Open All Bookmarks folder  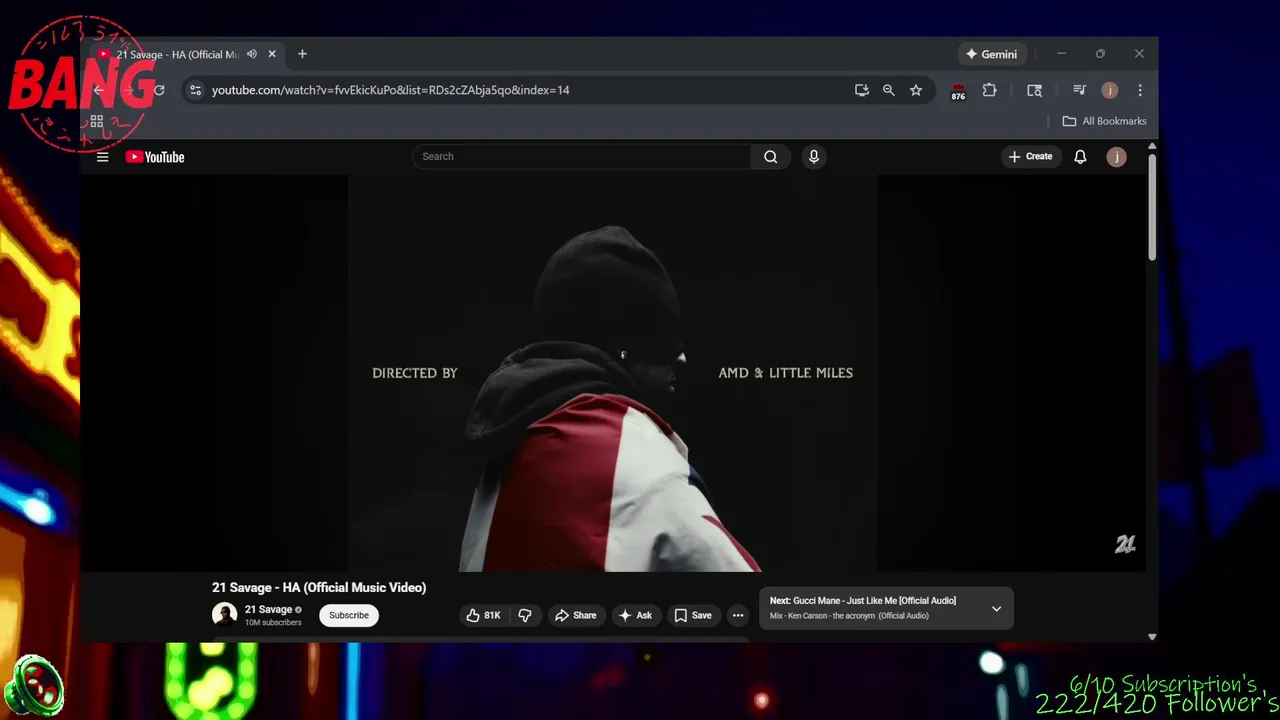pos(1104,121)
